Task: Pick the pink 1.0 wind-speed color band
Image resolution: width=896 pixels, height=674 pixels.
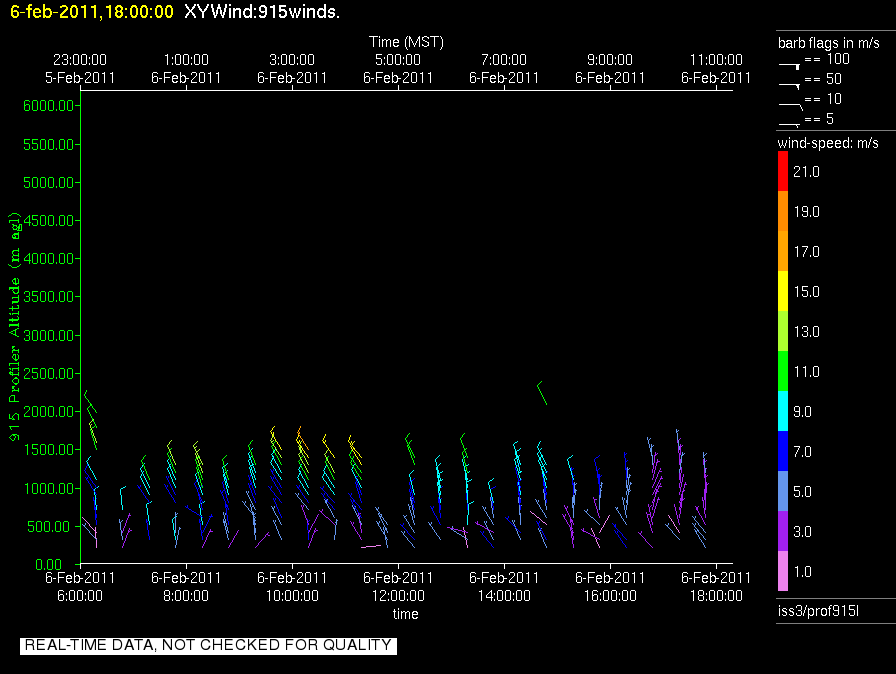Action: [x=783, y=572]
